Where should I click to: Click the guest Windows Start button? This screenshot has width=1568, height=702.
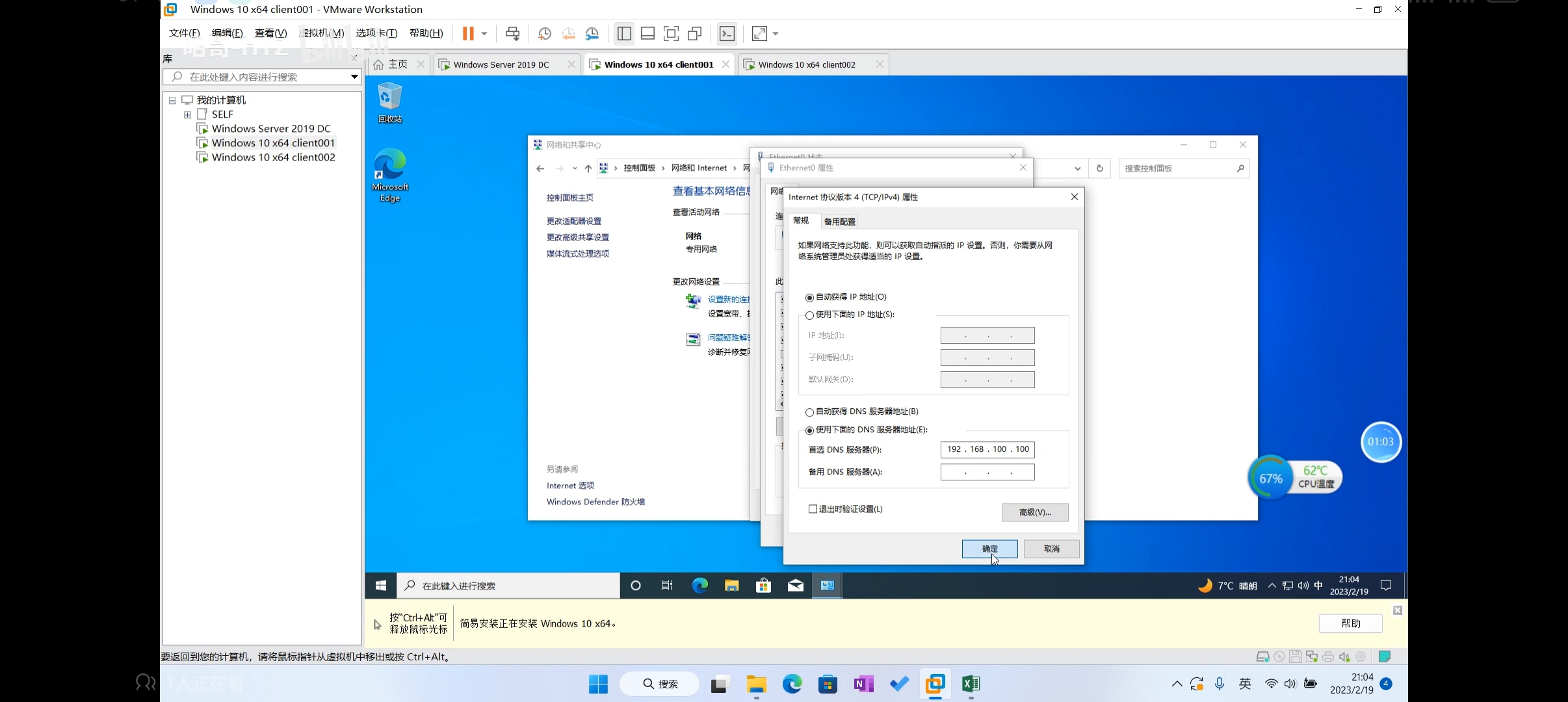click(x=381, y=586)
